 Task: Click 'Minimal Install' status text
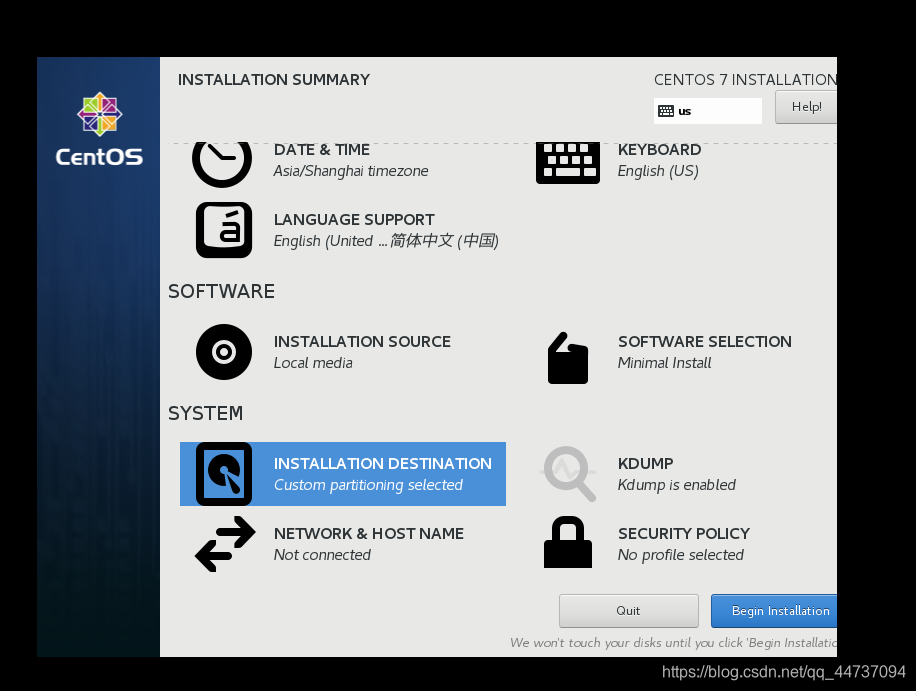point(665,363)
